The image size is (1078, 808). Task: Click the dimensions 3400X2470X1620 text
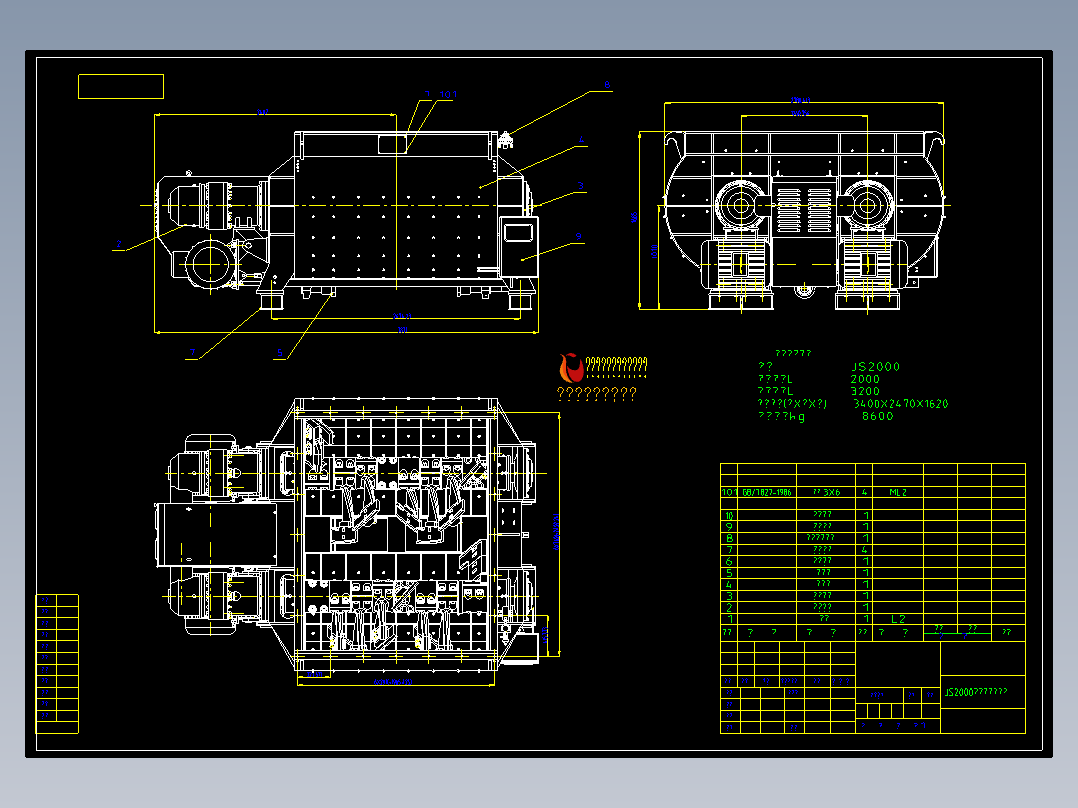(901, 404)
